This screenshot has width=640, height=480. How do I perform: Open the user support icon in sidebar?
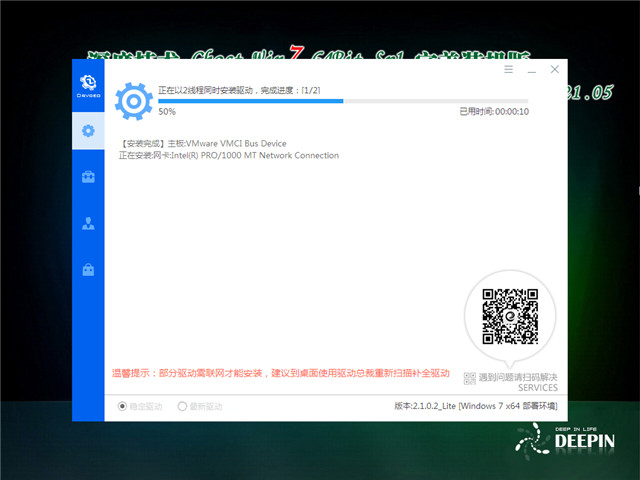coord(88,223)
